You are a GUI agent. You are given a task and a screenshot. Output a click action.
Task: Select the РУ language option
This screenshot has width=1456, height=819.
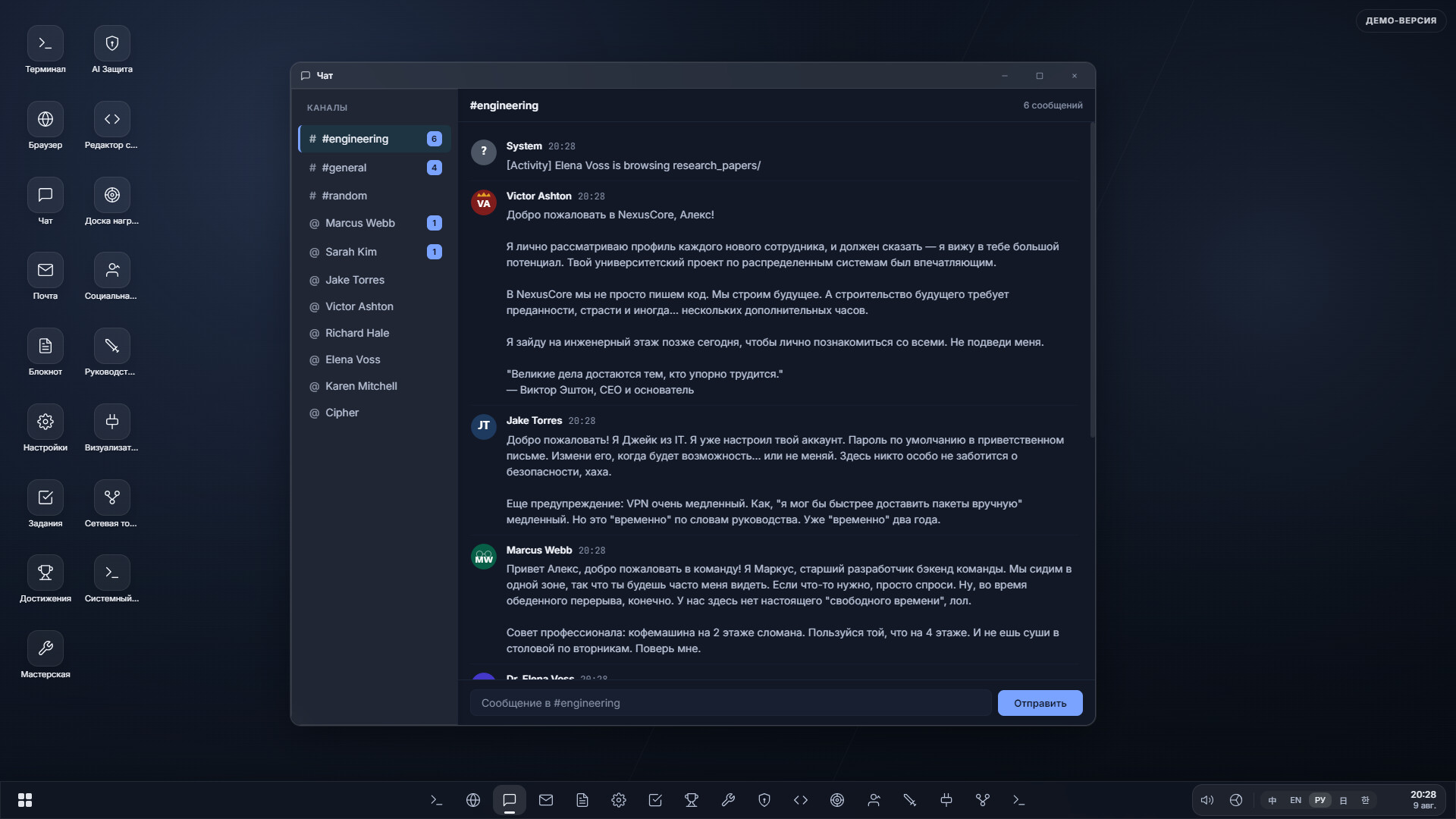click(x=1320, y=800)
